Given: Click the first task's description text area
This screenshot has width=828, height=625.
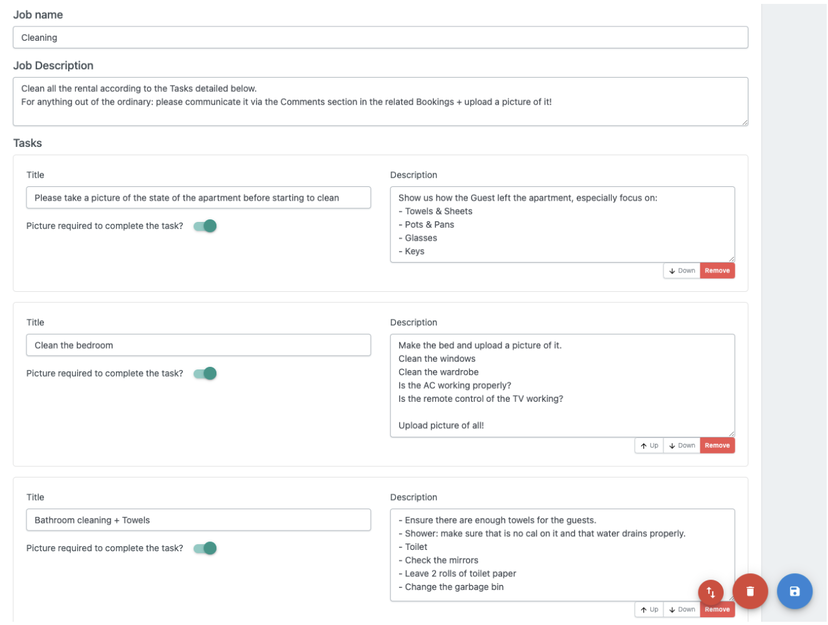Looking at the screenshot, I should [x=561, y=224].
